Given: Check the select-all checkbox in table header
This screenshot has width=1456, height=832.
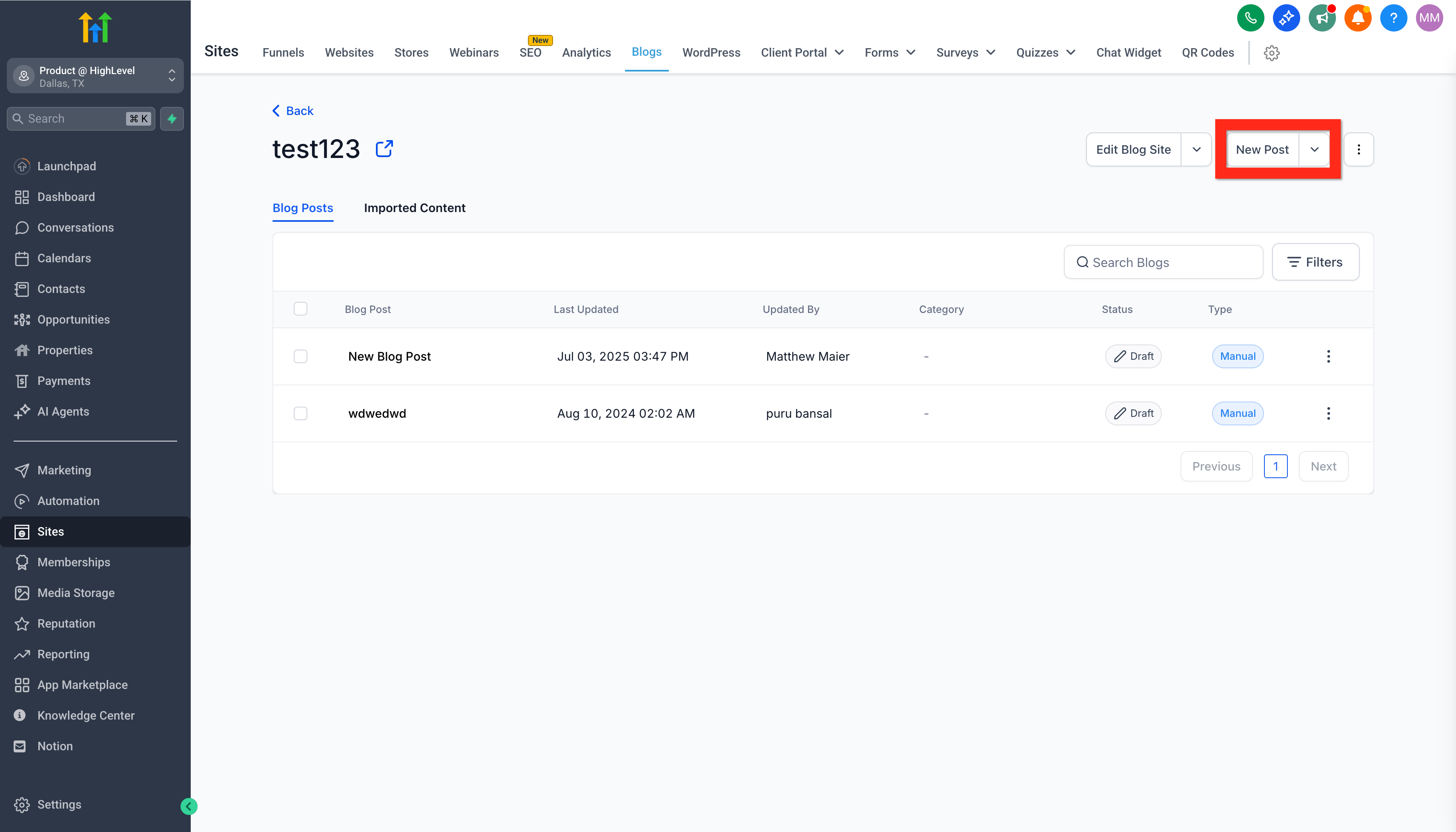Looking at the screenshot, I should tap(301, 309).
